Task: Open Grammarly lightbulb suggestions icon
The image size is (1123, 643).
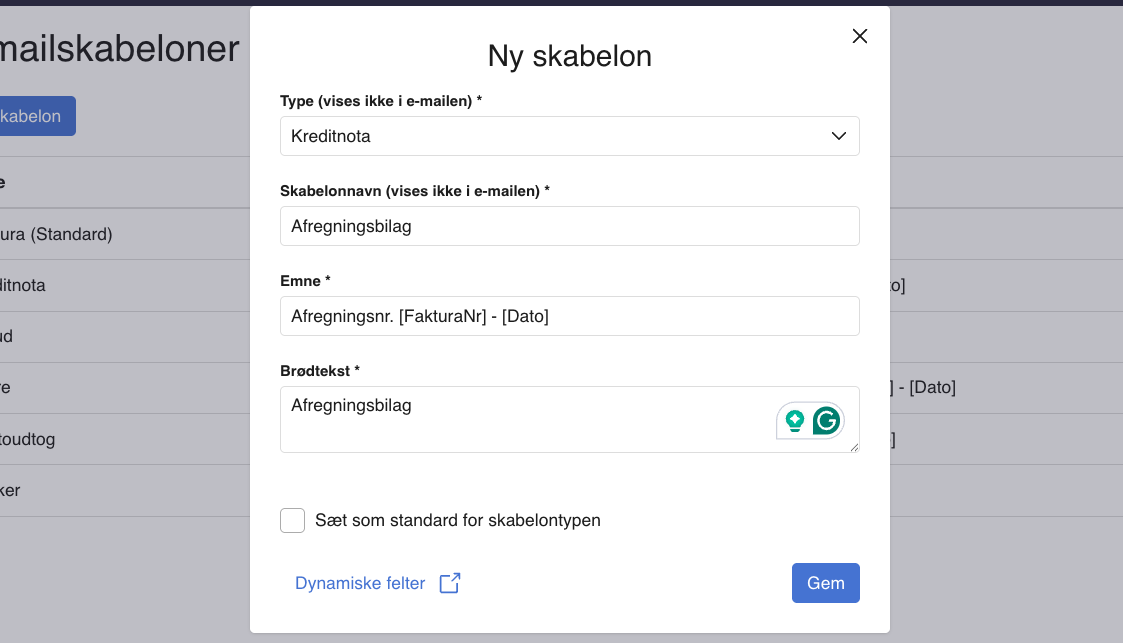Action: 795,421
